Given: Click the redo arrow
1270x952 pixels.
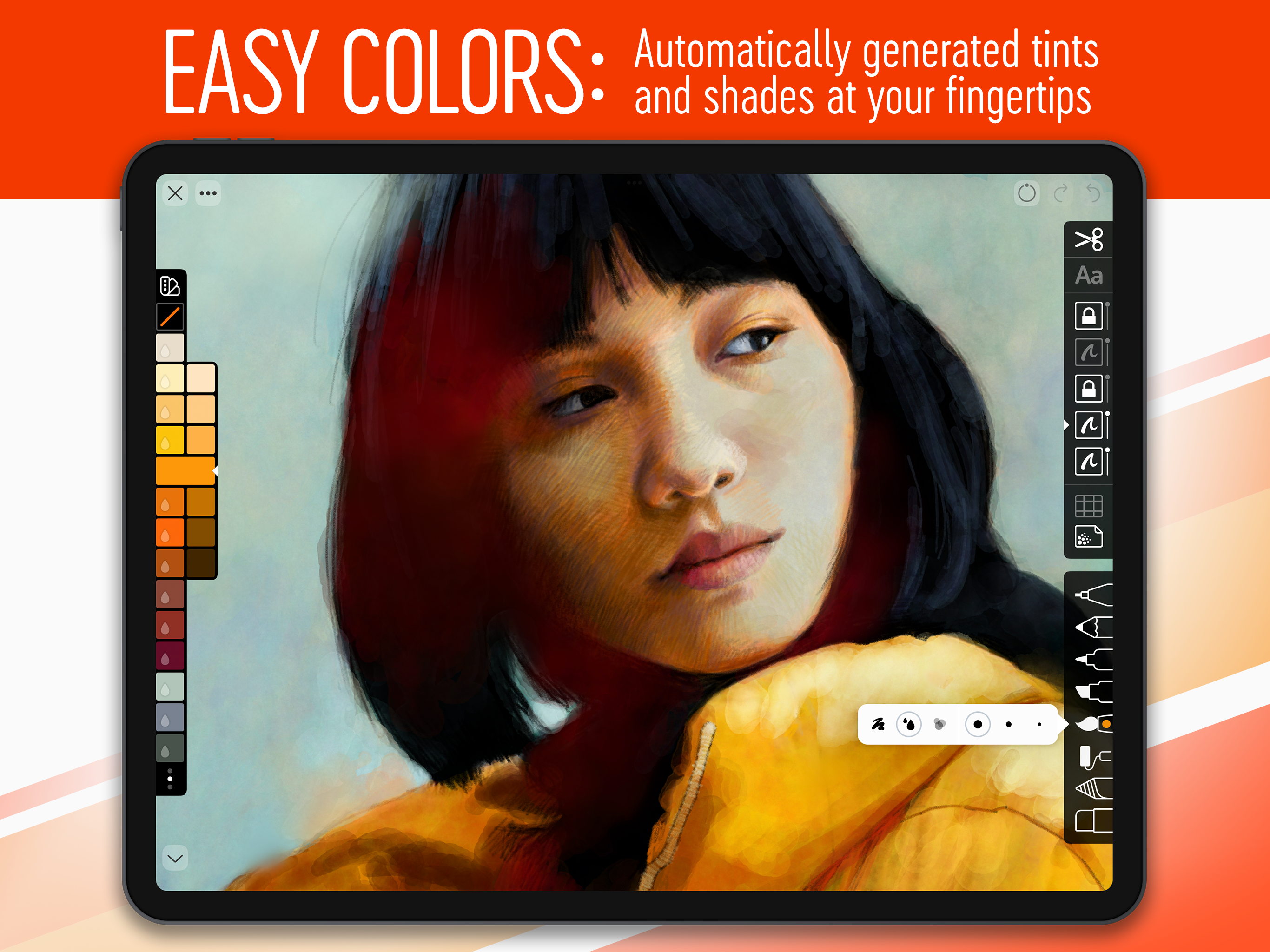Looking at the screenshot, I should click(1060, 193).
